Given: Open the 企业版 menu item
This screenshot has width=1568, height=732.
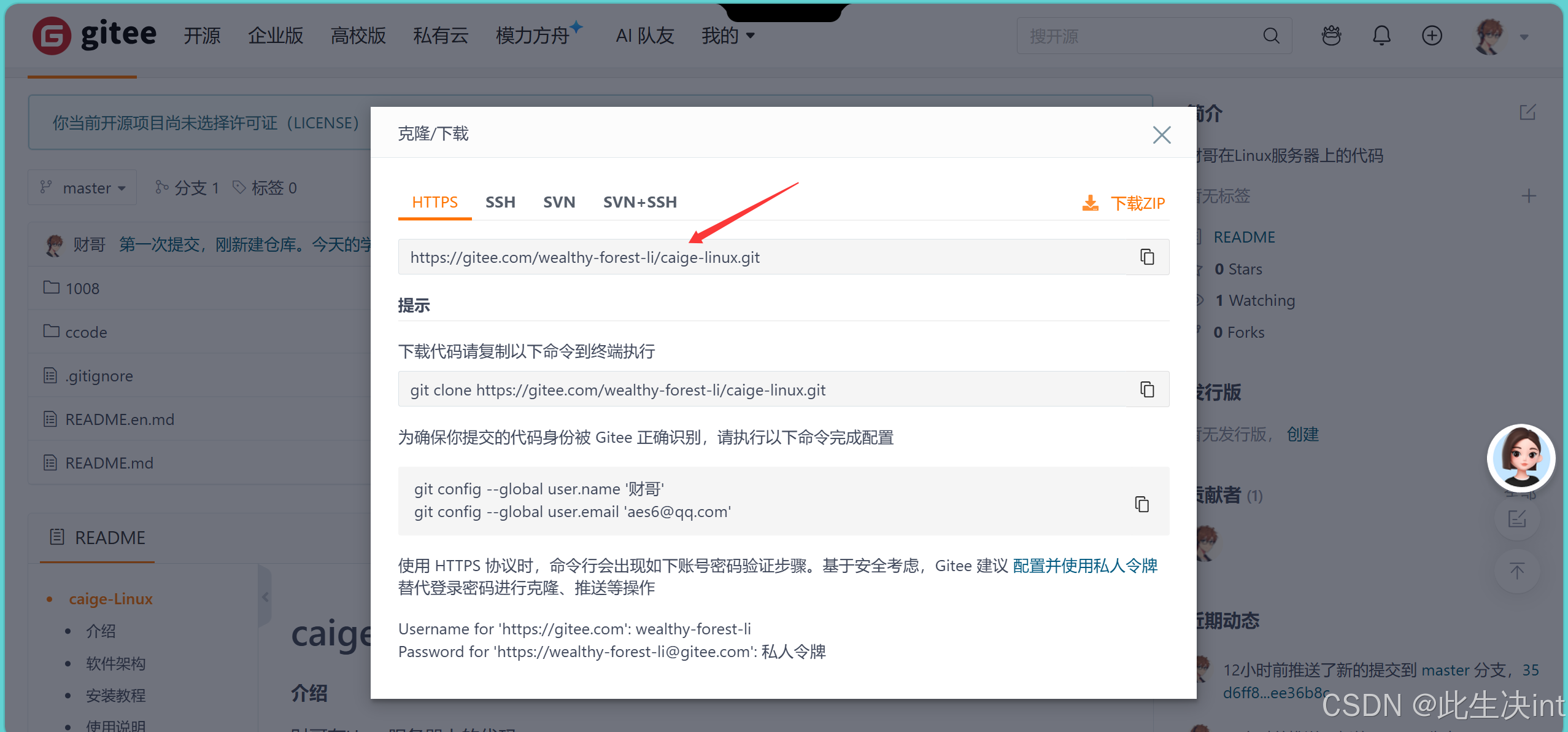Looking at the screenshot, I should click(x=276, y=36).
